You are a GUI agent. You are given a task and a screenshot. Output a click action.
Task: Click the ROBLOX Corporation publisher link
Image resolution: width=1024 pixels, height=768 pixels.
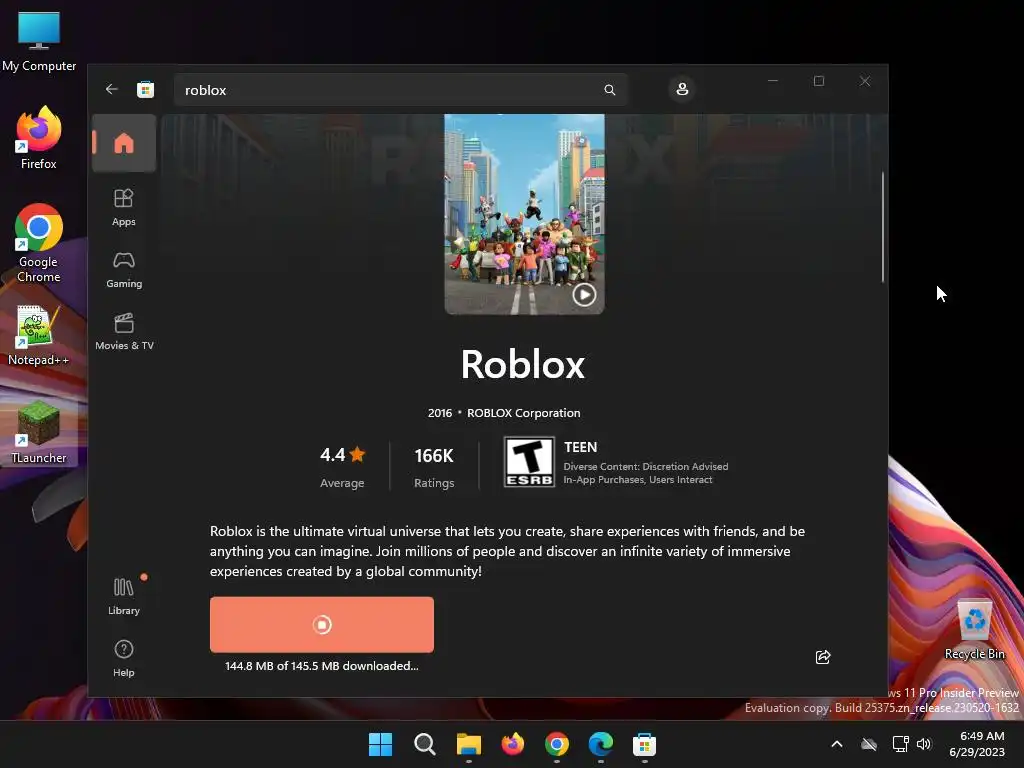523,413
